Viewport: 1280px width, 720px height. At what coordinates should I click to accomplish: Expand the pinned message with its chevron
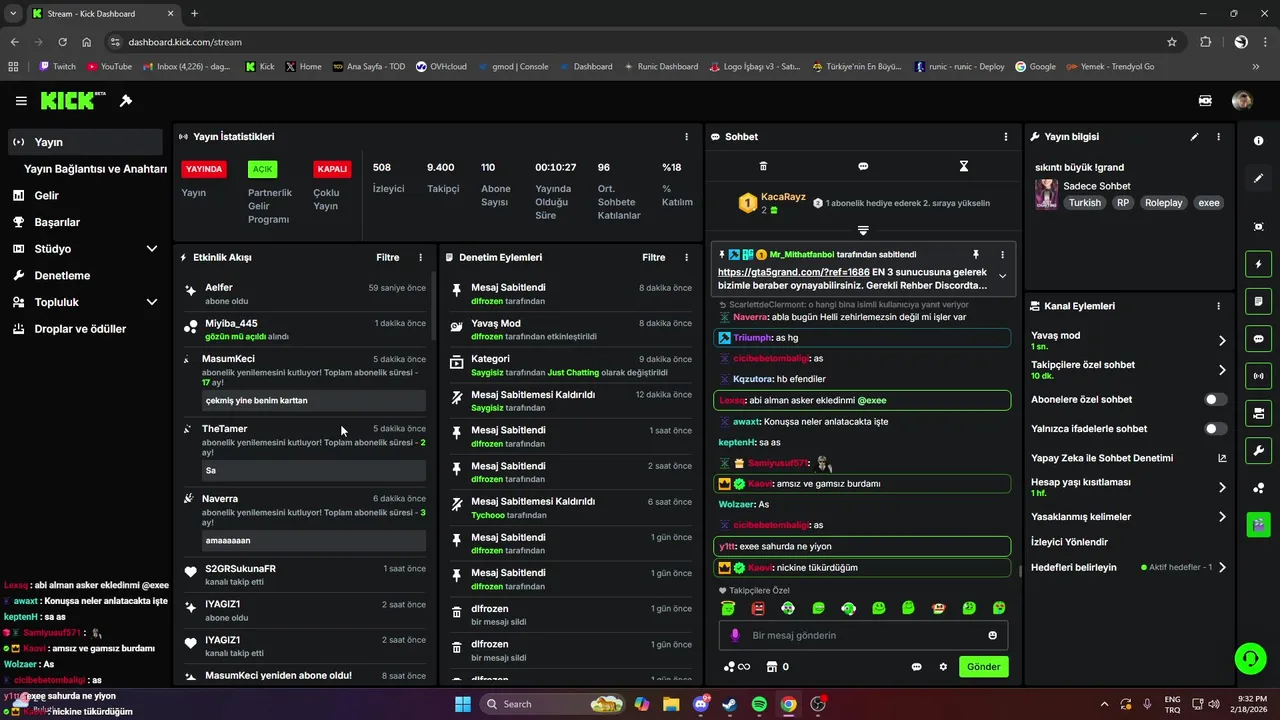(x=1002, y=277)
